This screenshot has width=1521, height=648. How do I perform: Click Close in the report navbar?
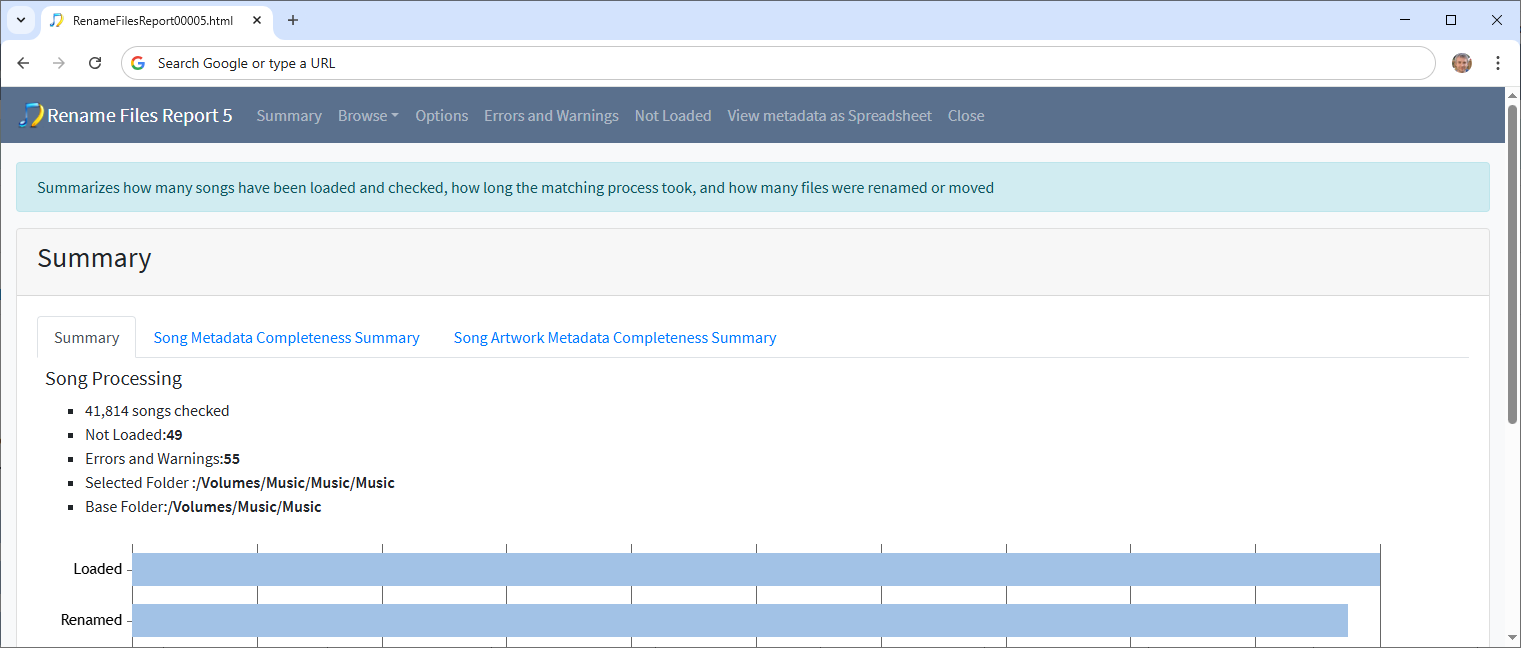coord(965,116)
